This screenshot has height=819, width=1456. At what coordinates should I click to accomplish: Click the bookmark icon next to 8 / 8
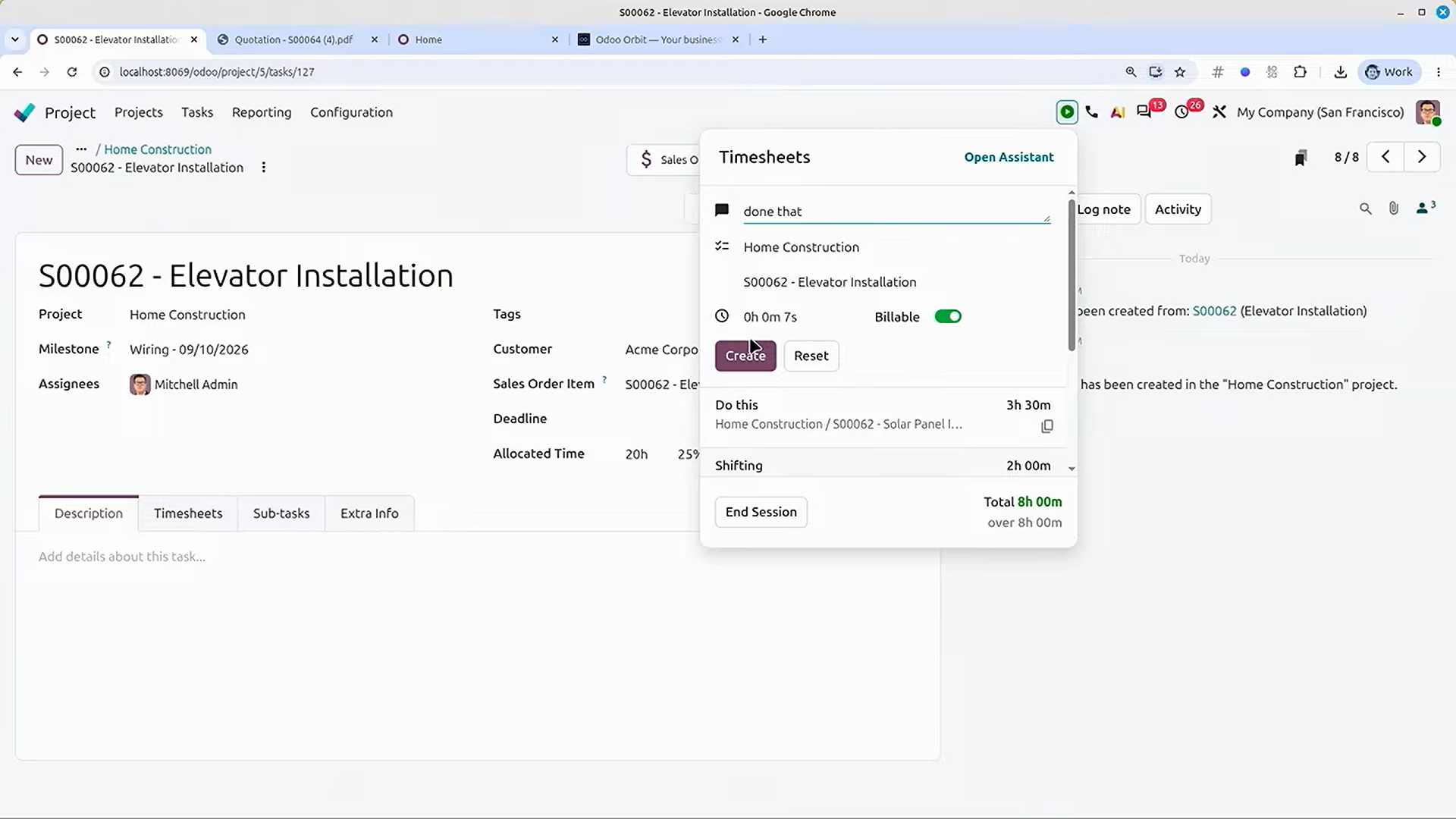pyautogui.click(x=1301, y=158)
